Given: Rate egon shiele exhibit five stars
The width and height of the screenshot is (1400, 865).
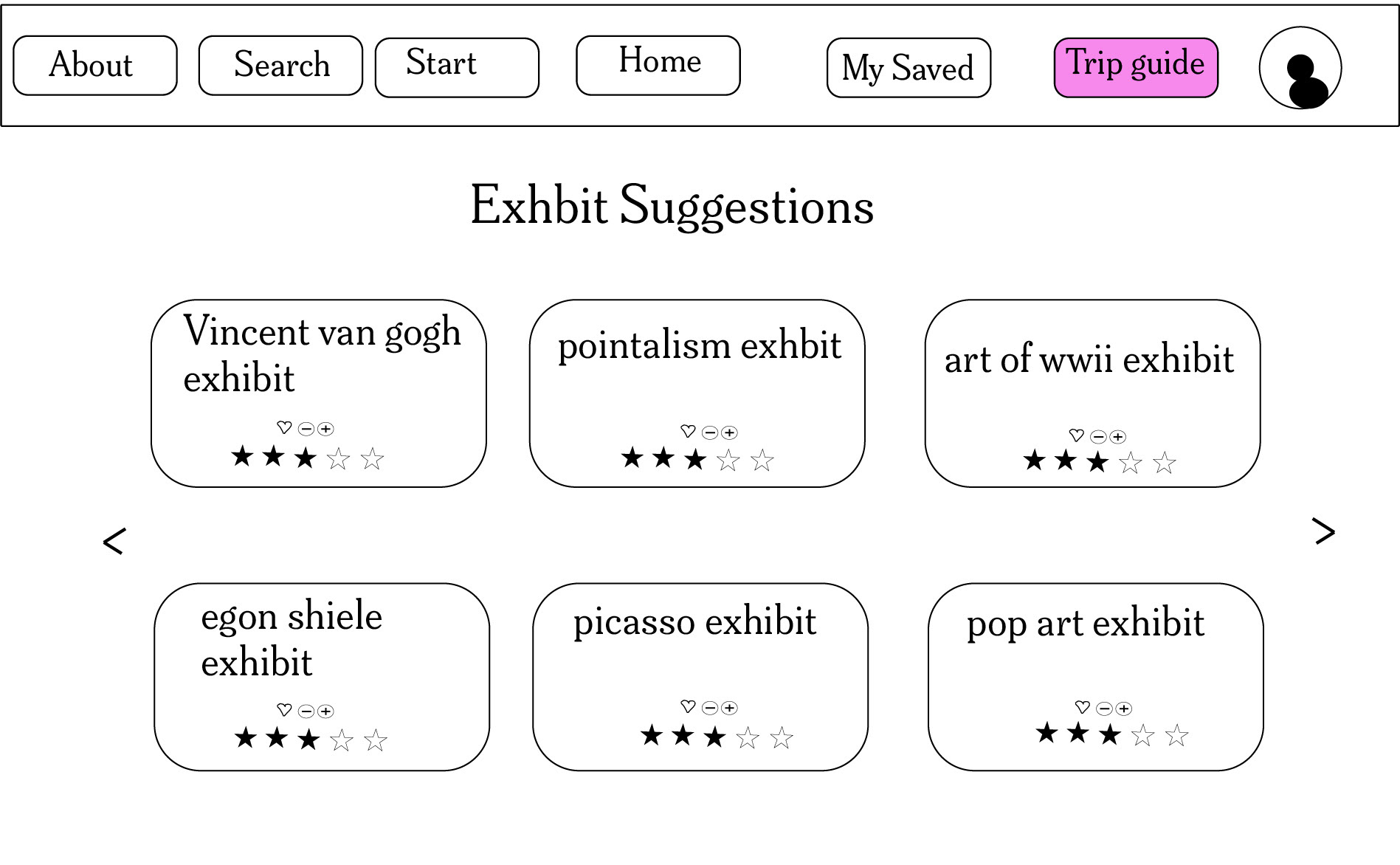Looking at the screenshot, I should tap(376, 740).
